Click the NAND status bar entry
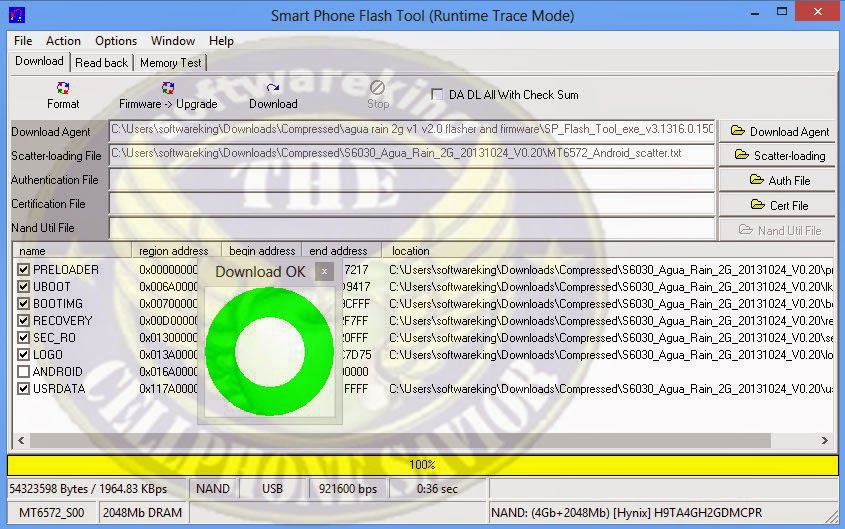 213,489
